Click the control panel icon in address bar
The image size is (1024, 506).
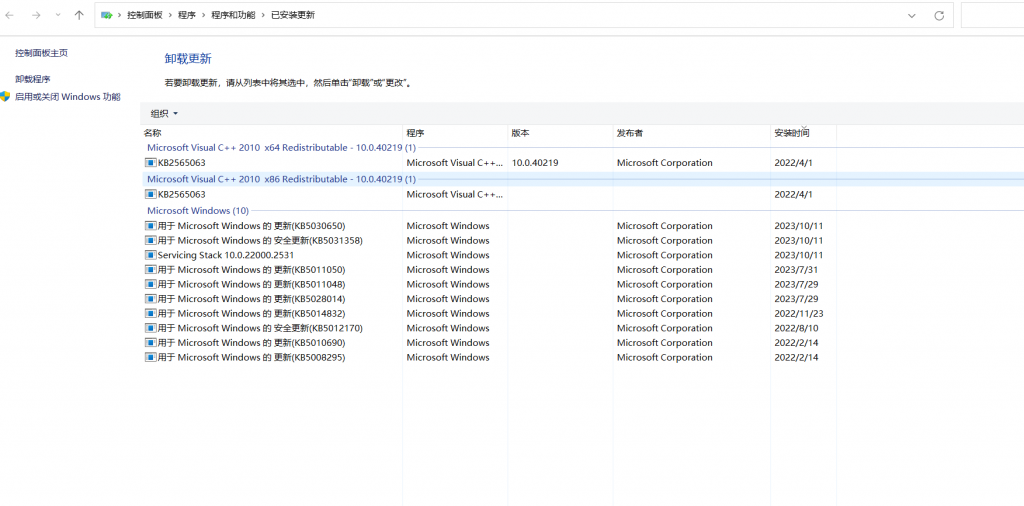click(107, 16)
